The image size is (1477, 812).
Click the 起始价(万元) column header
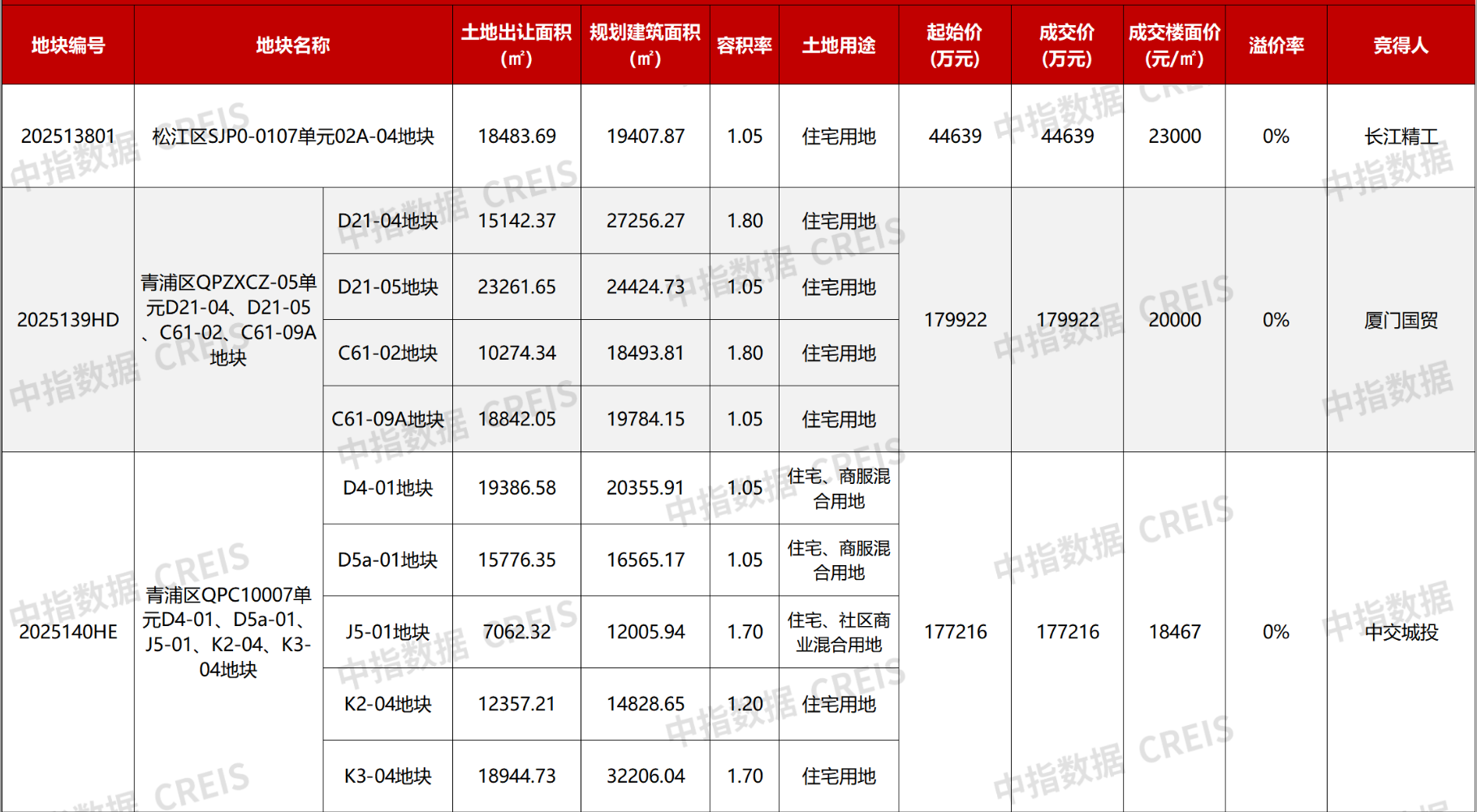pyautogui.click(x=956, y=45)
